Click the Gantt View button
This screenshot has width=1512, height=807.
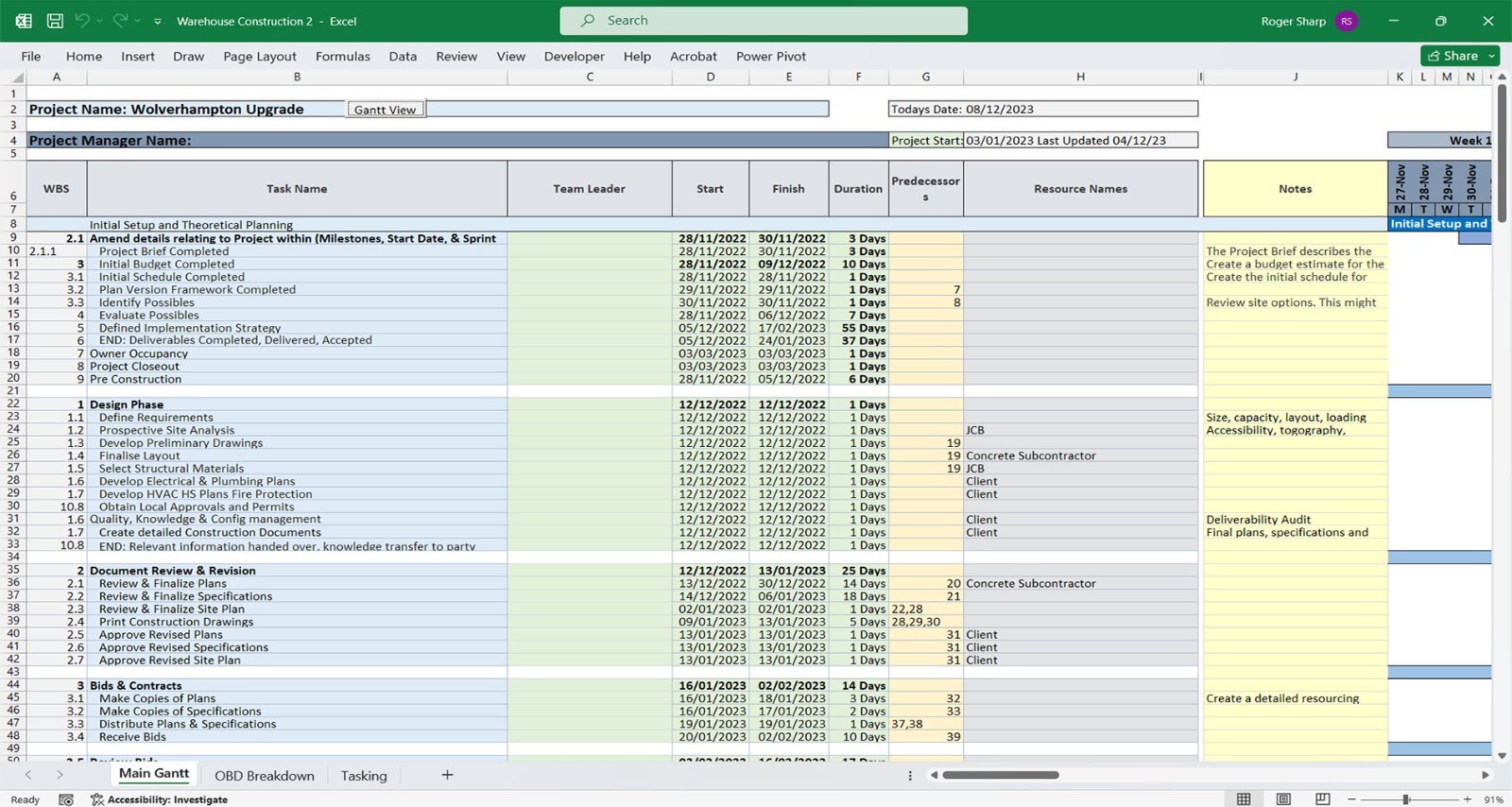(385, 110)
